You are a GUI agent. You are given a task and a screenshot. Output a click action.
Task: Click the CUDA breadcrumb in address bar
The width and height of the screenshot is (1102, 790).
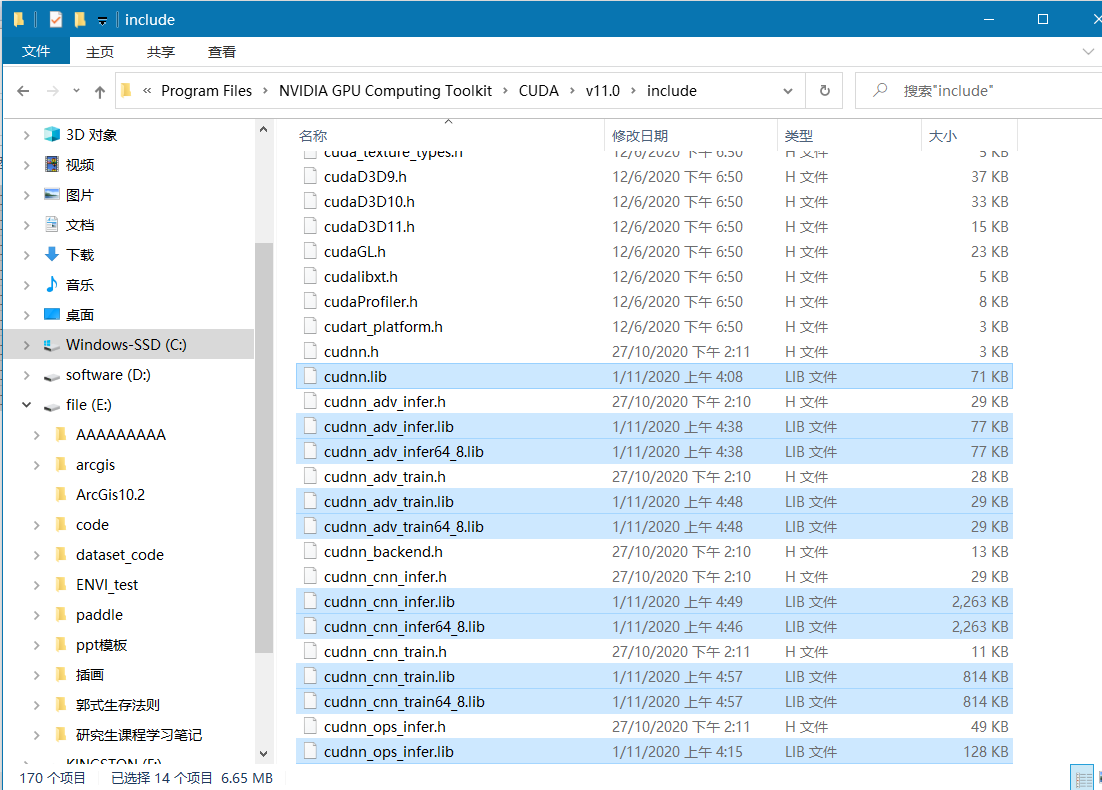pyautogui.click(x=538, y=90)
